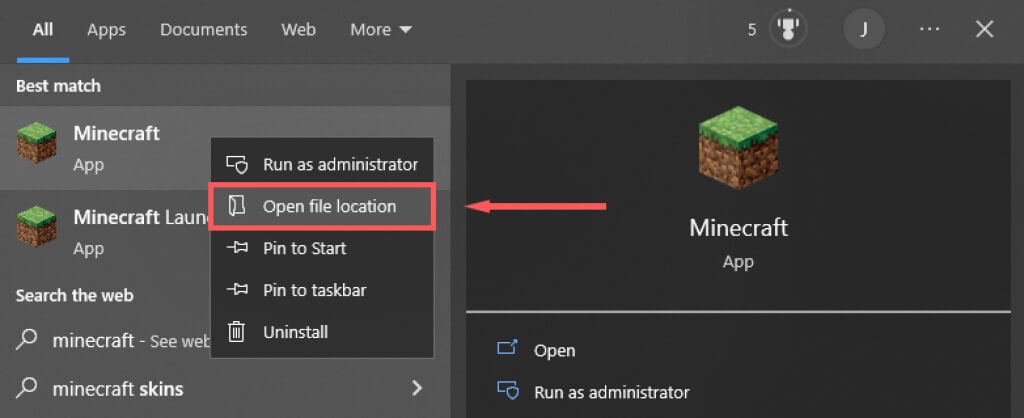Open the More filters dropdown
Screen dimensions: 1024x418
[x=381, y=30]
